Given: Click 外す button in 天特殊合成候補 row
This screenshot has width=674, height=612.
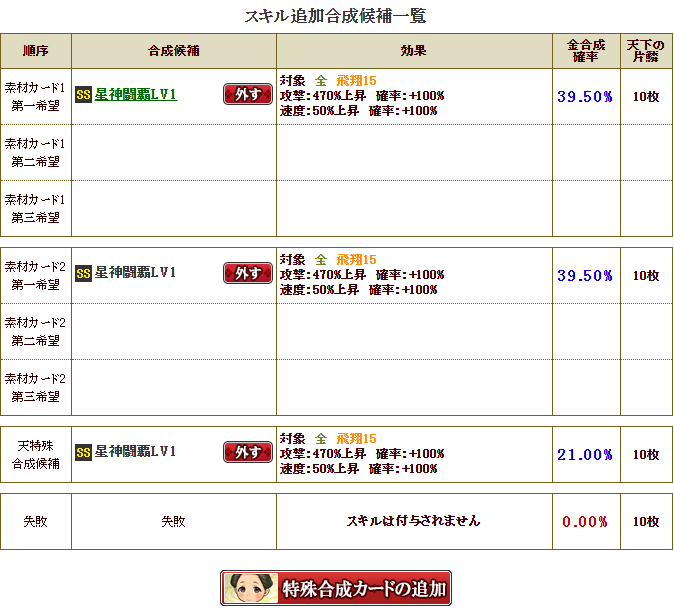Looking at the screenshot, I should click(x=248, y=452).
